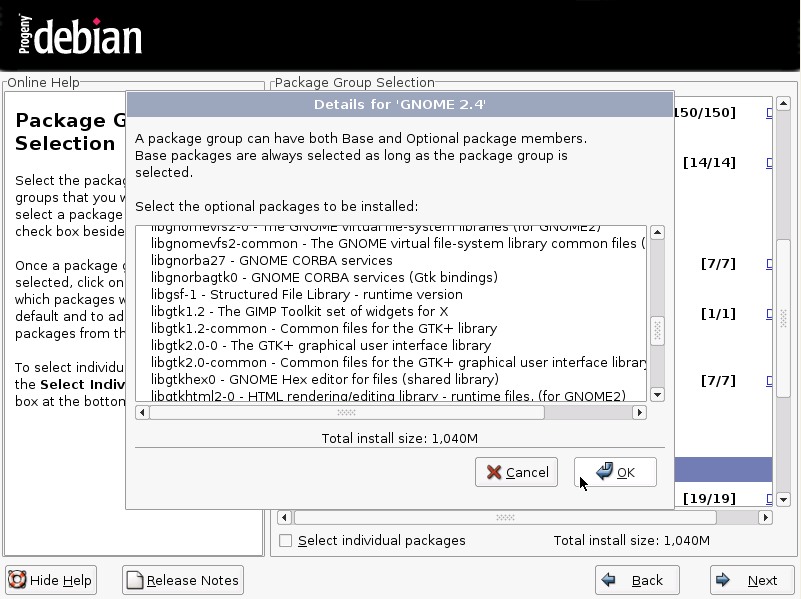Enable Select individual packages checkbox
The width and height of the screenshot is (801, 599).
[286, 541]
